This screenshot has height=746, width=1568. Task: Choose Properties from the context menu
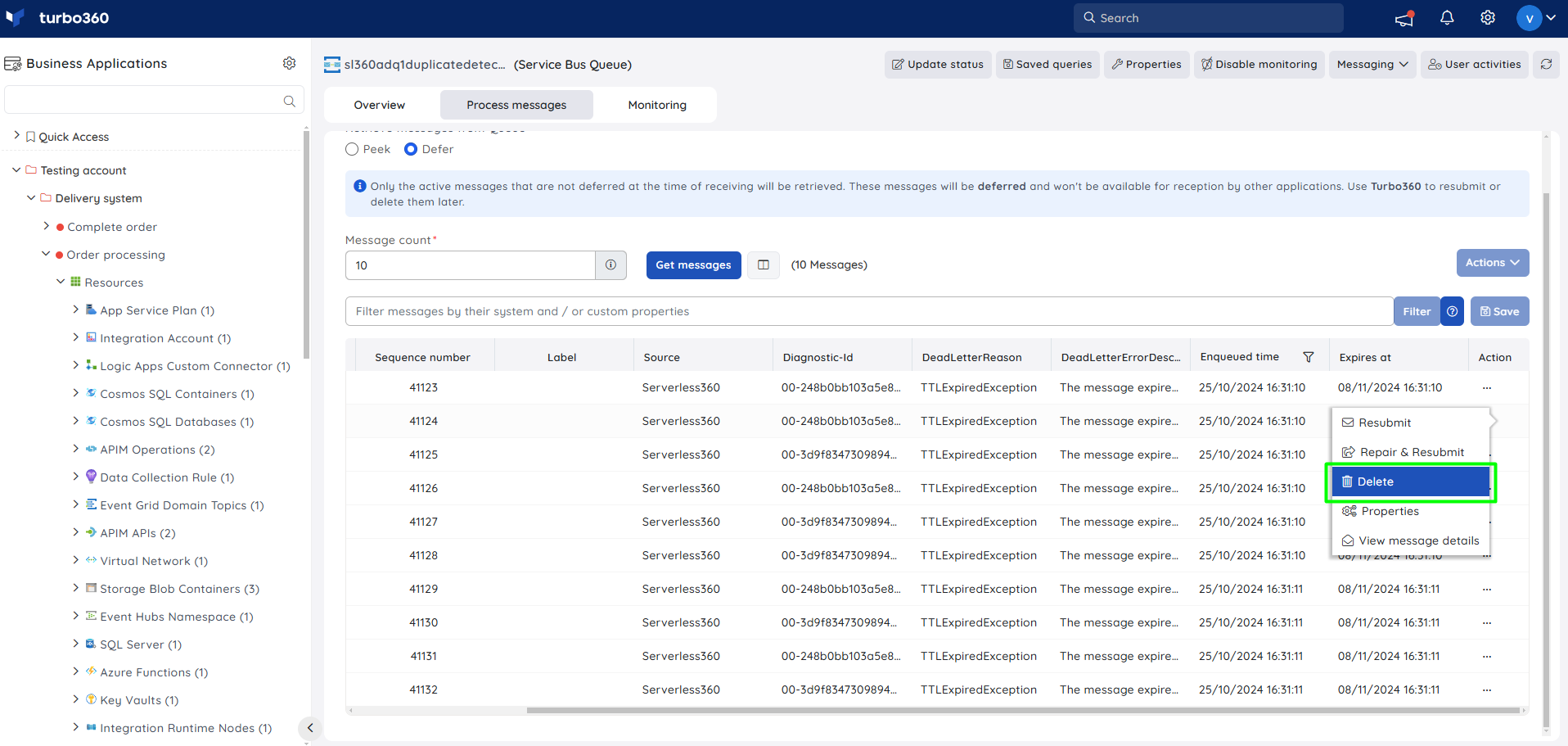pos(1410,511)
